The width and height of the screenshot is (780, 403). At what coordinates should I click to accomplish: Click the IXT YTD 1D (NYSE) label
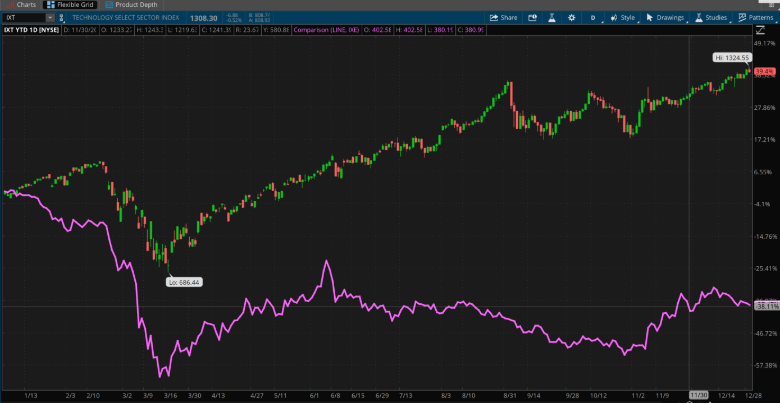tap(31, 30)
